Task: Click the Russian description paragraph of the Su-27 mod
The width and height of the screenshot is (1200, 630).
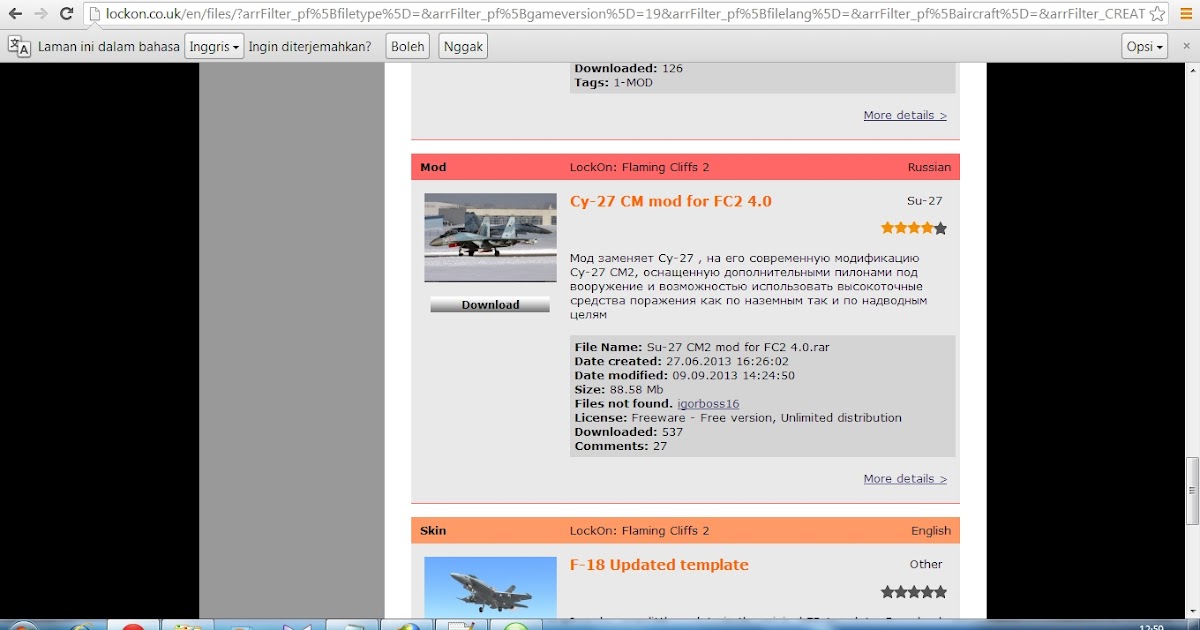Action: coord(748,286)
